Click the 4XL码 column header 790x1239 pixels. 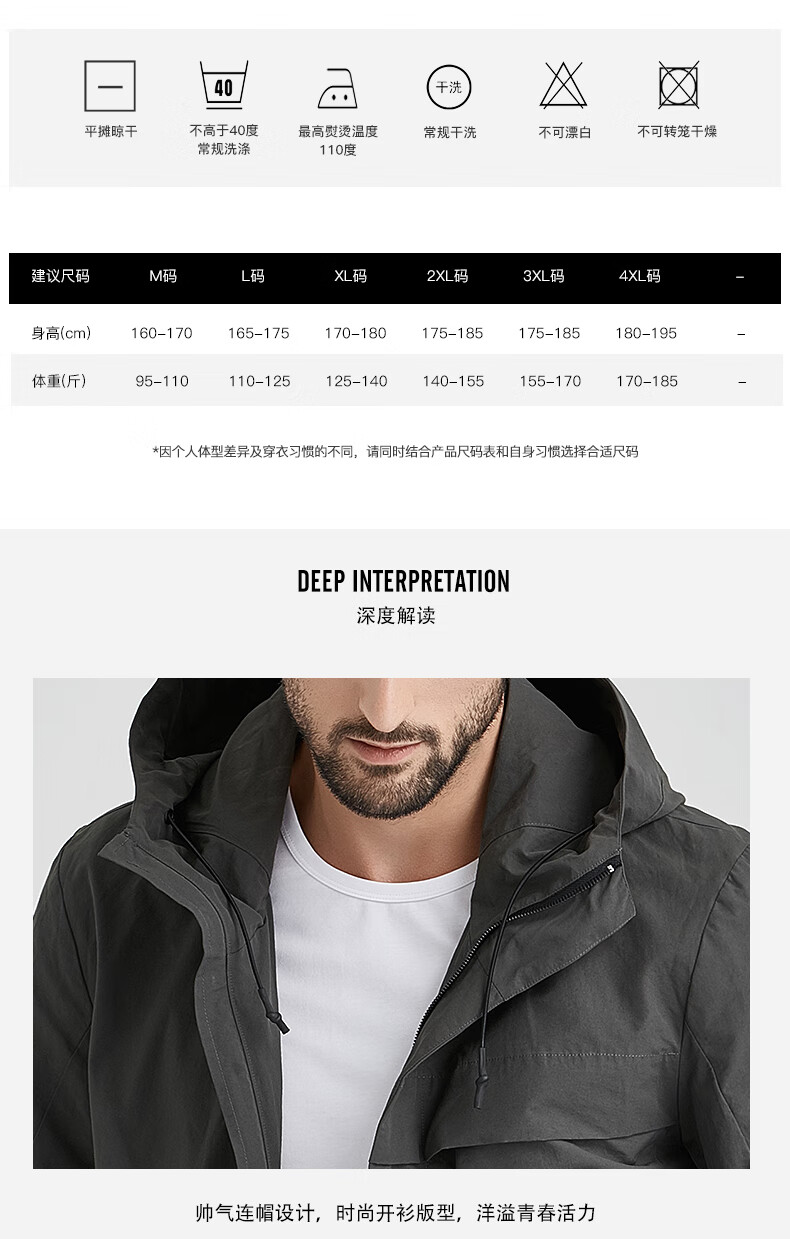(x=640, y=276)
